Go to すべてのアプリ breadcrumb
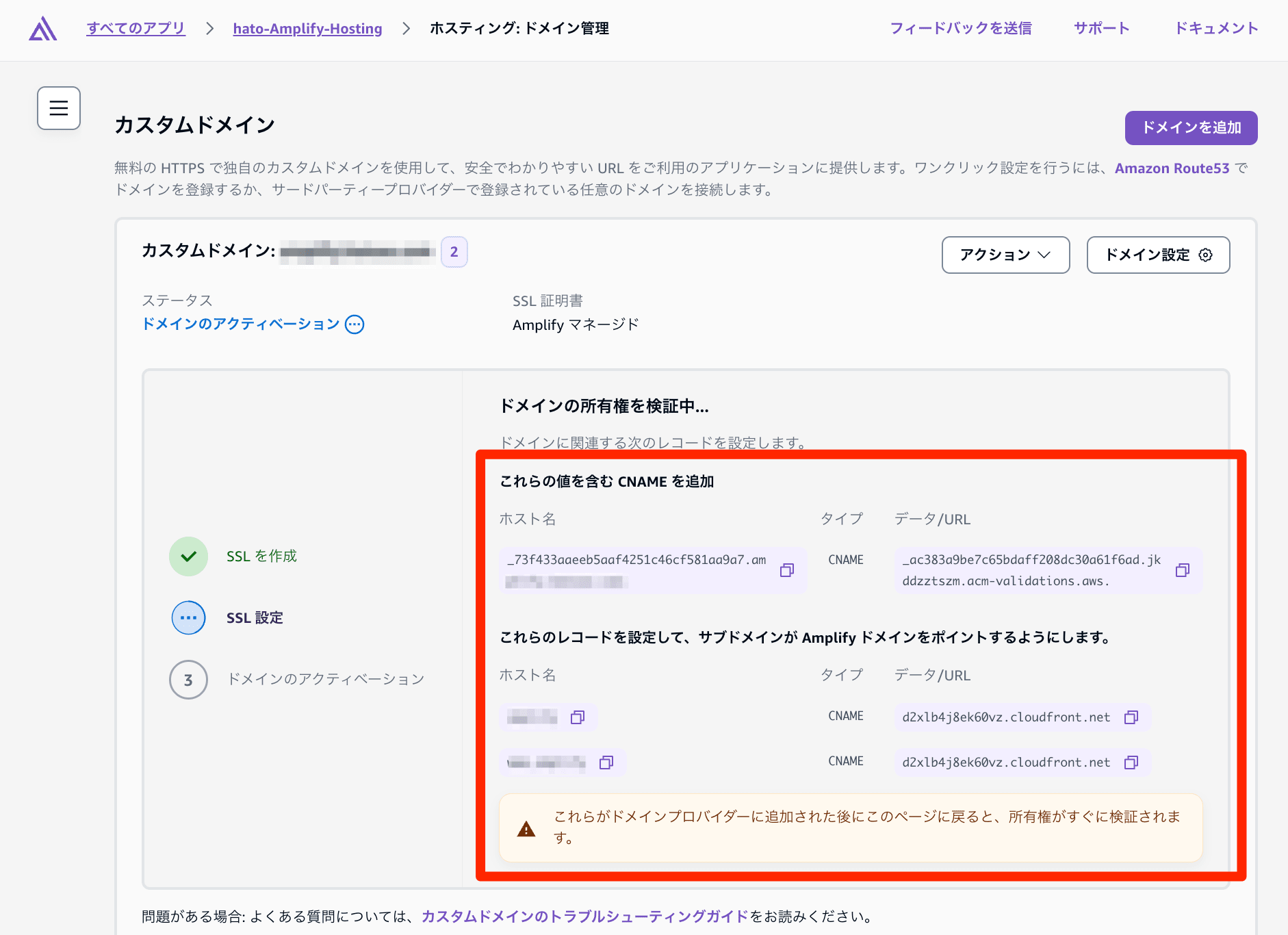The width and height of the screenshot is (1288, 935). (136, 28)
